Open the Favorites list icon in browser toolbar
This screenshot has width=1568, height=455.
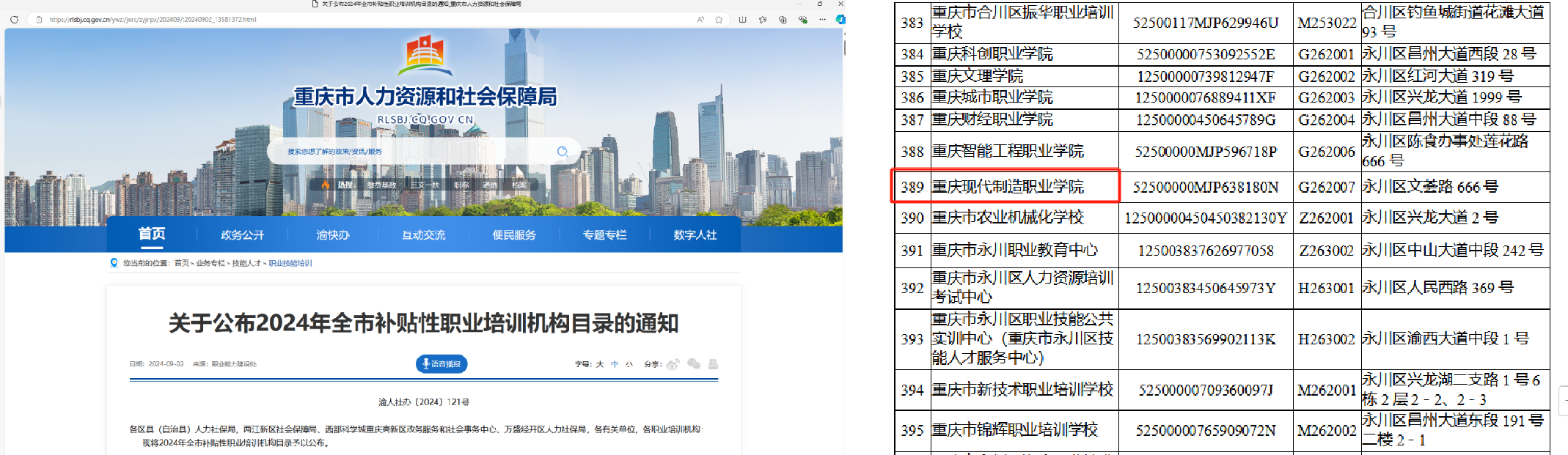[763, 20]
